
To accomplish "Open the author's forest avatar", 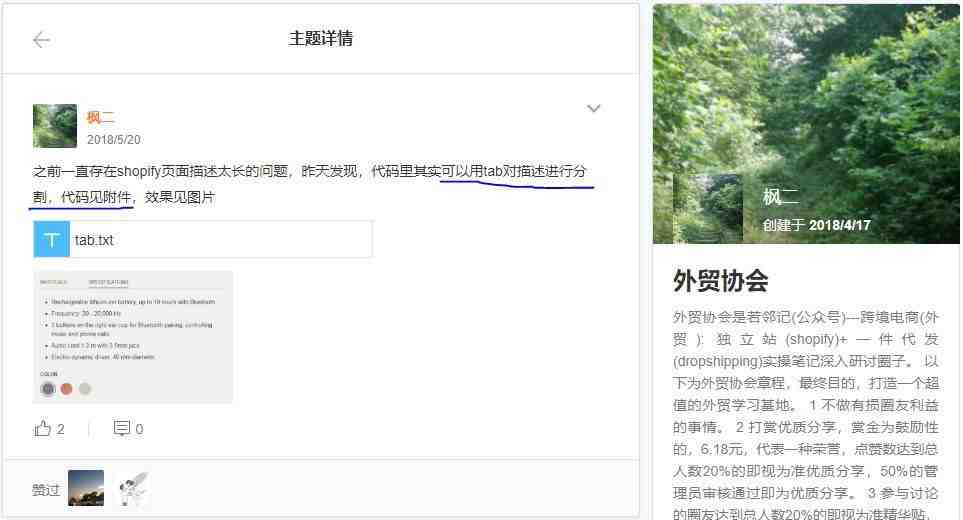I will pyautogui.click(x=55, y=126).
